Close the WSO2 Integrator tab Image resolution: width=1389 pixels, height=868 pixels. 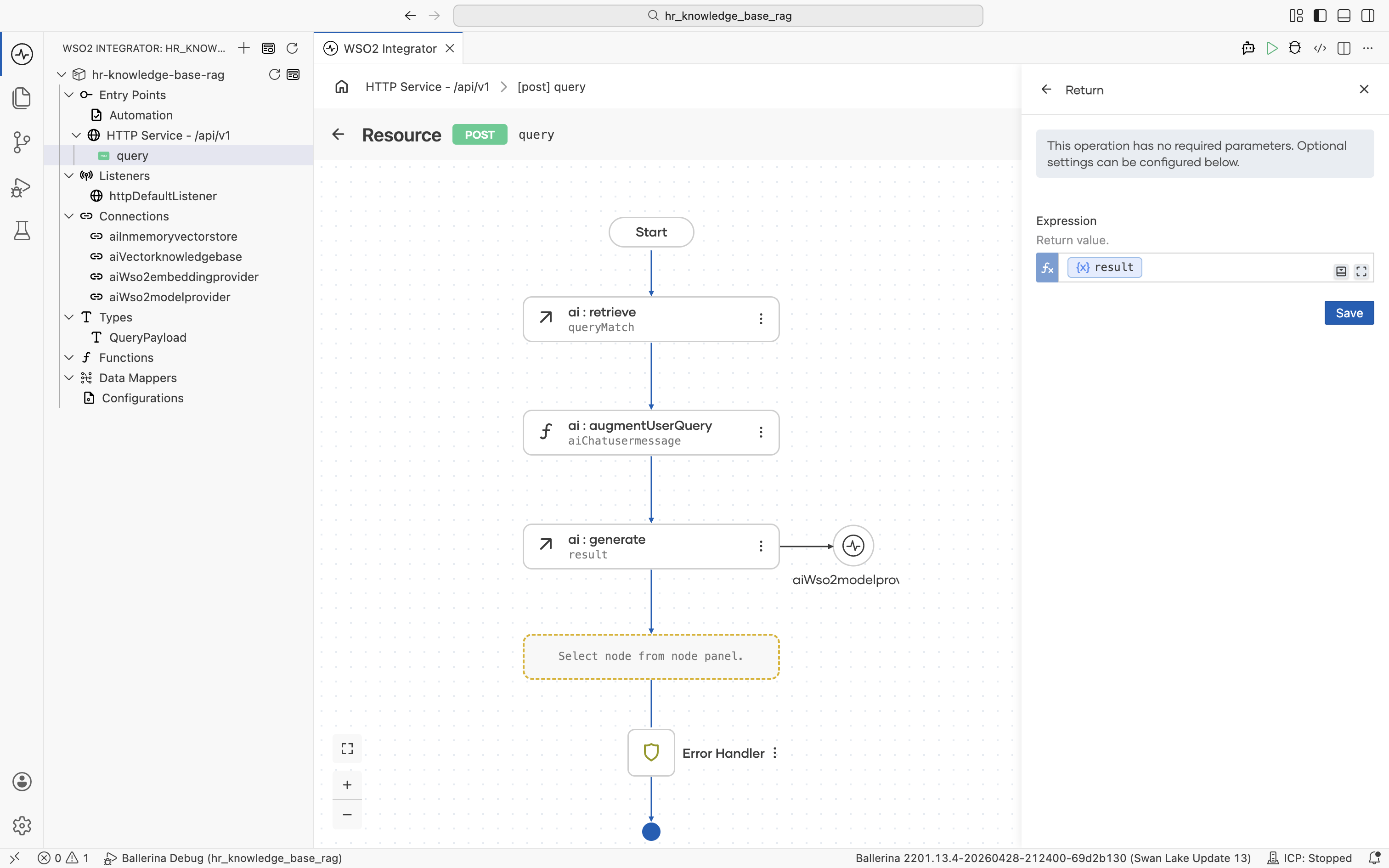(450, 48)
